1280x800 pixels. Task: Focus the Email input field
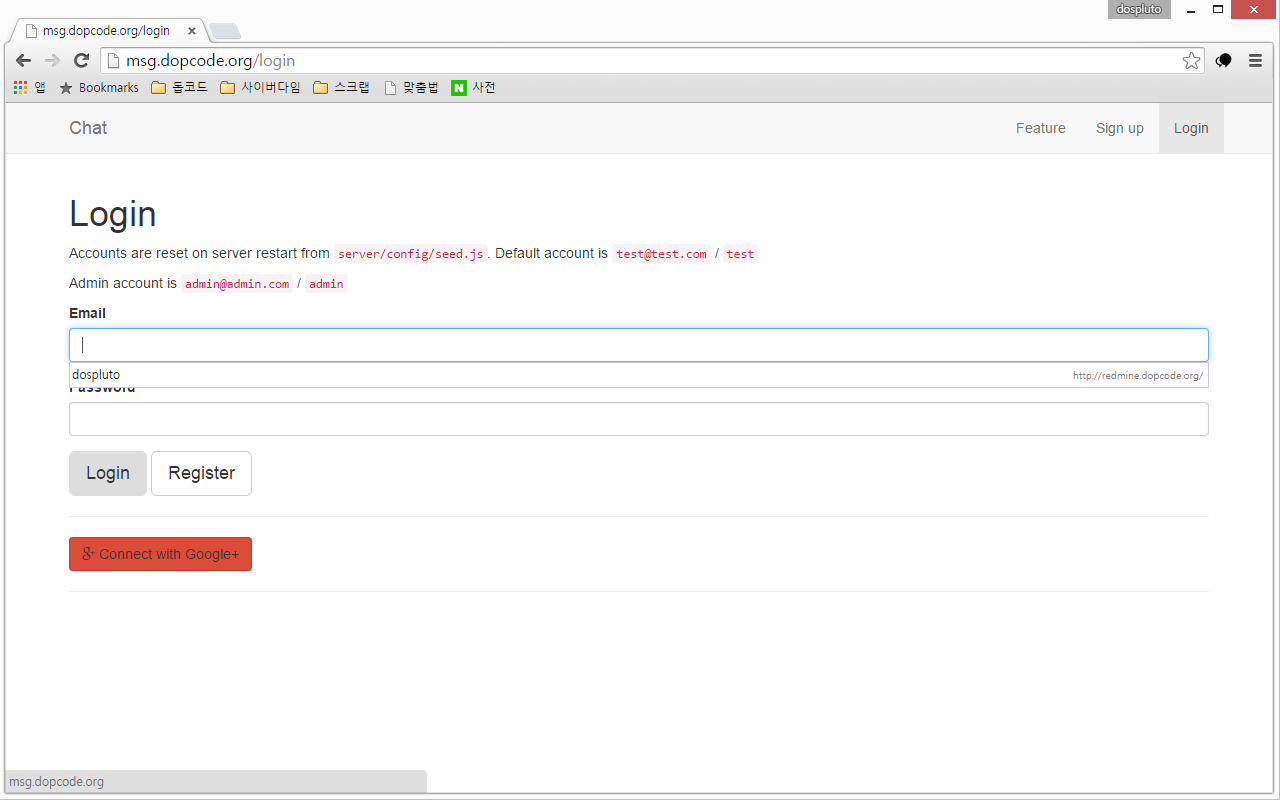pos(639,345)
